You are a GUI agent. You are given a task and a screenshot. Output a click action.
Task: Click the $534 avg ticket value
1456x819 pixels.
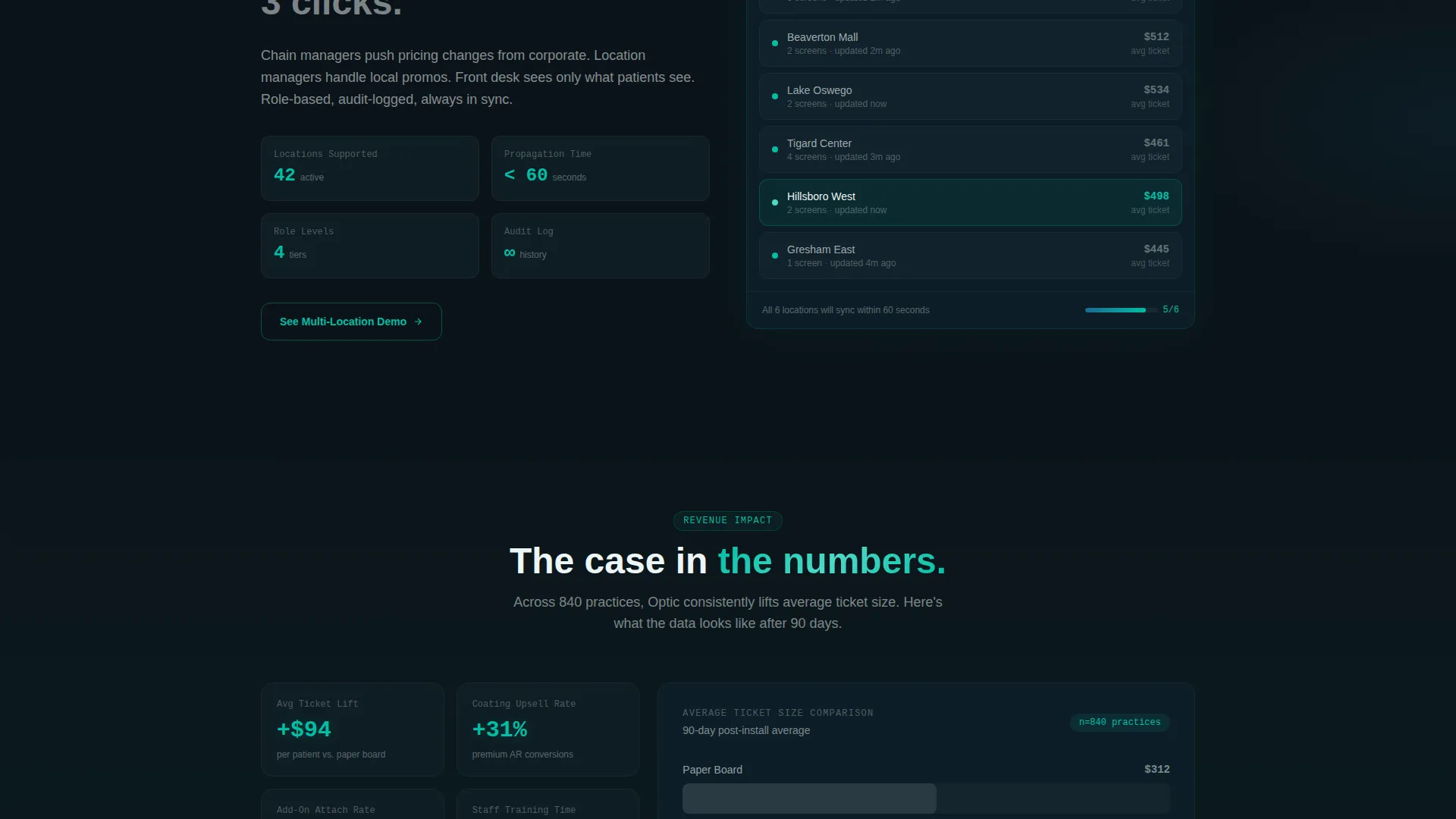pyautogui.click(x=1156, y=89)
